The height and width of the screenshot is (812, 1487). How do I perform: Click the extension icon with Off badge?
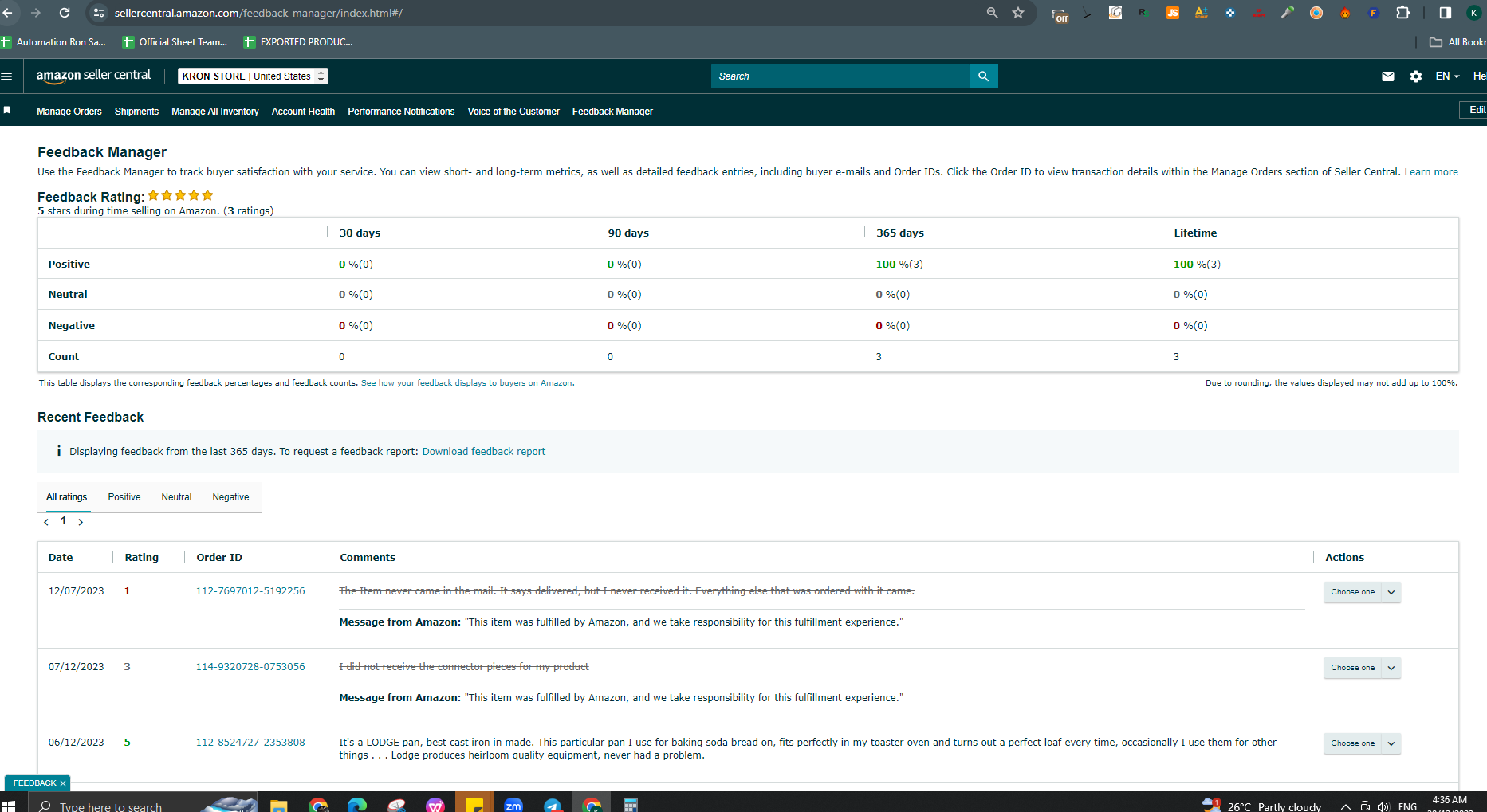click(1059, 14)
